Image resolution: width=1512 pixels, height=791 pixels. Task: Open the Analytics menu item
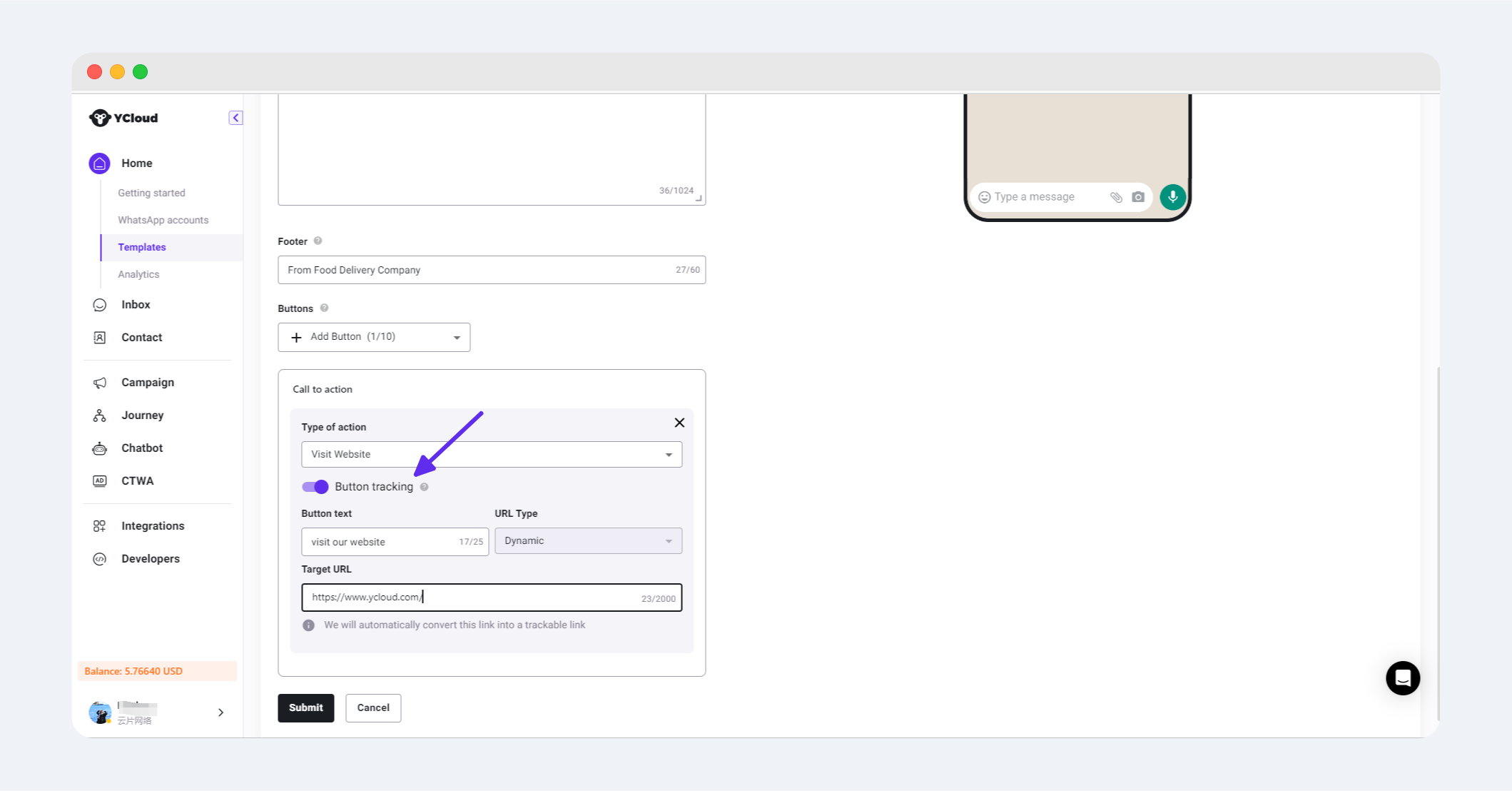[x=138, y=274]
